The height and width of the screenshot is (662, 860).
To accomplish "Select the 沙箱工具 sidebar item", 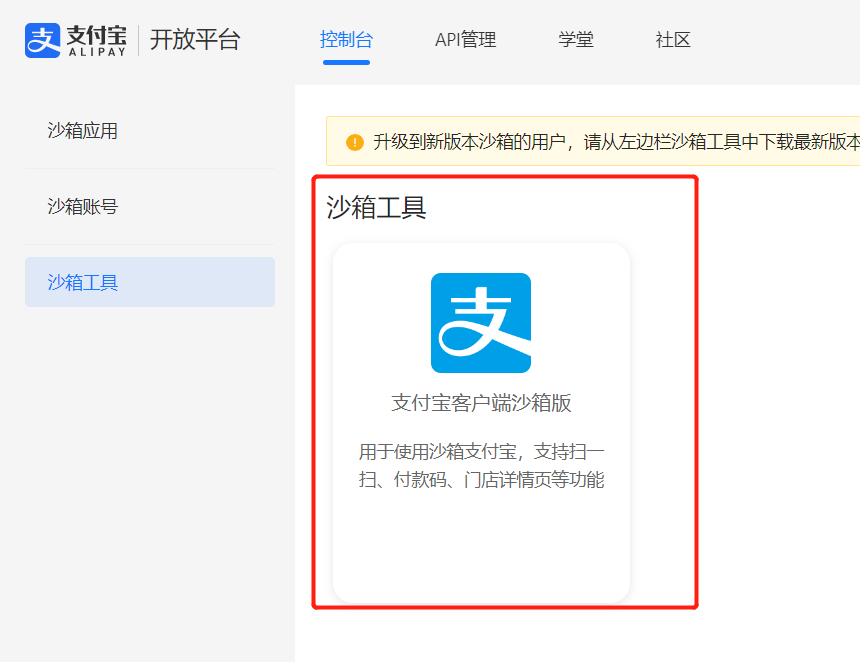I will [x=150, y=282].
